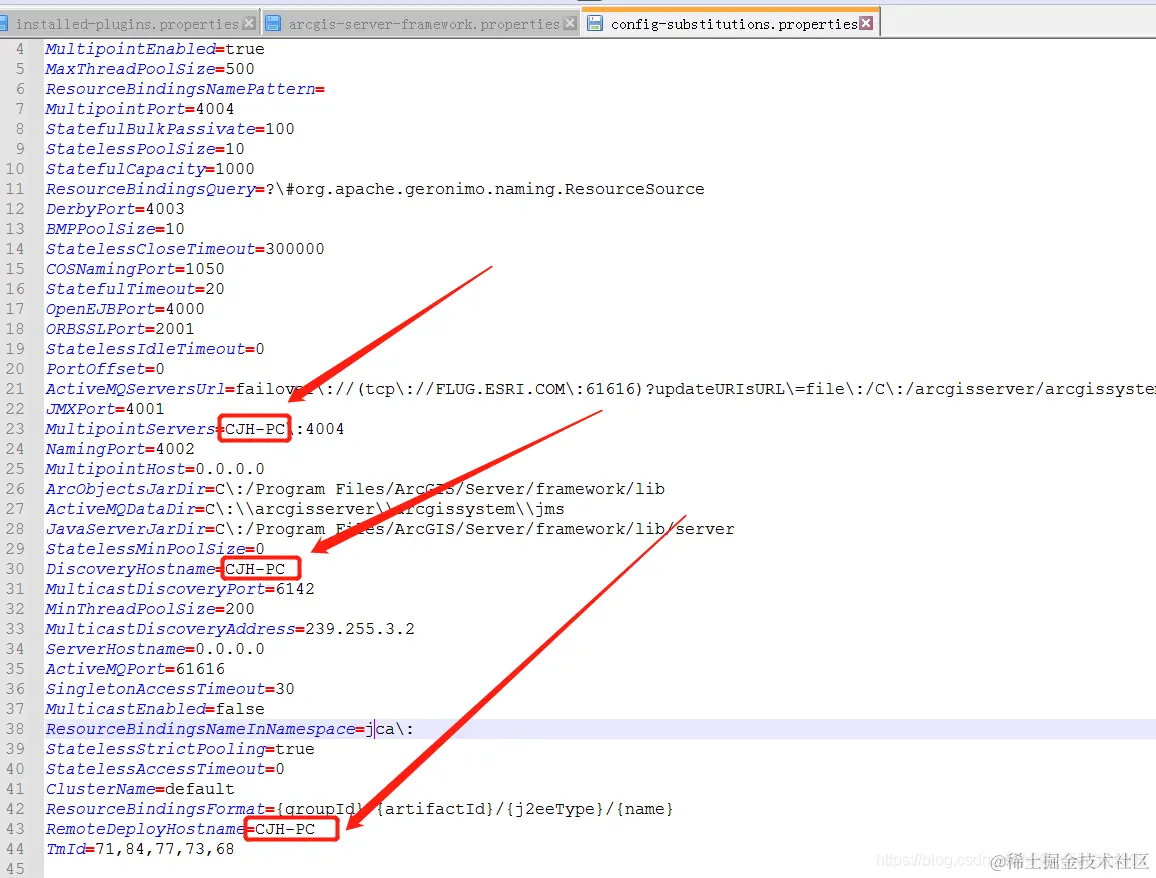The height and width of the screenshot is (878, 1156).
Task: Click the JavaServerJarDir key
Action: [x=125, y=529]
